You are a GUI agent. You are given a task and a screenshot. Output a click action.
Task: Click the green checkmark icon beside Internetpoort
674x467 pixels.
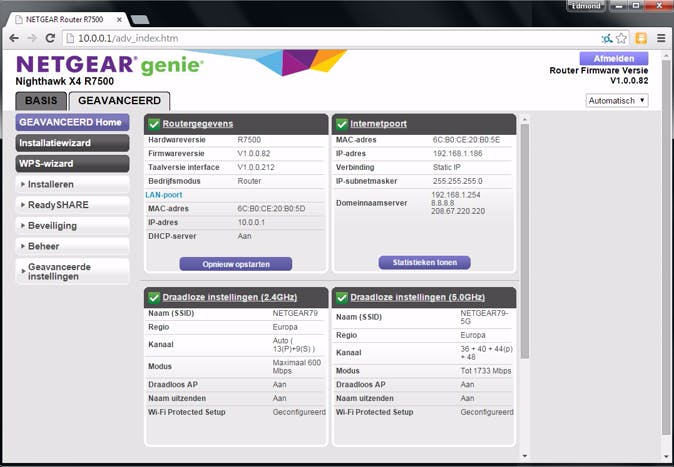[342, 124]
